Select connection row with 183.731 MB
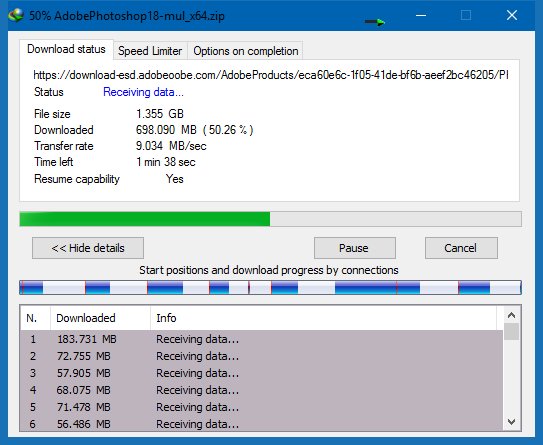Screen dimensions: 543x445 [261, 339]
